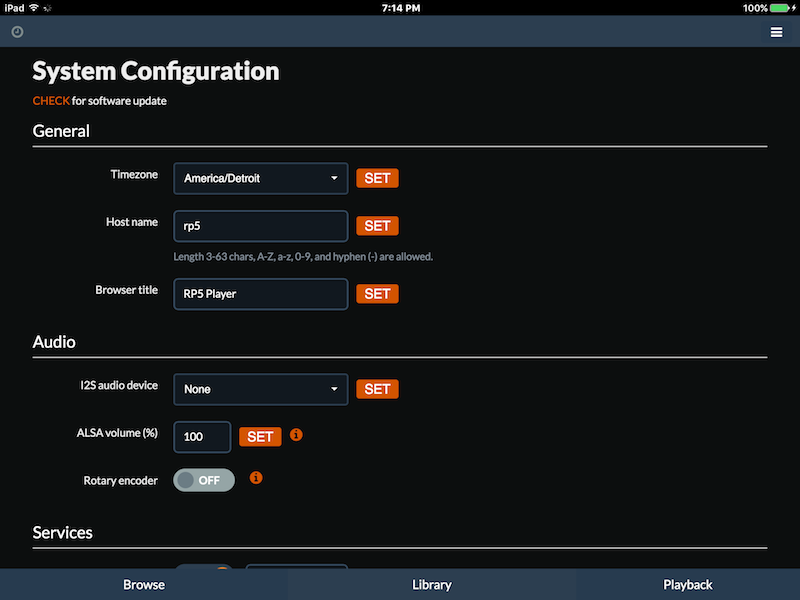Click the Audio section heading
The width and height of the screenshot is (800, 600).
(x=54, y=342)
